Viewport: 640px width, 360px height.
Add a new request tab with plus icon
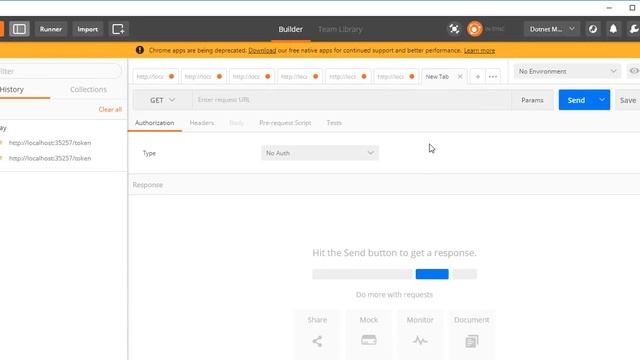[x=478, y=76]
